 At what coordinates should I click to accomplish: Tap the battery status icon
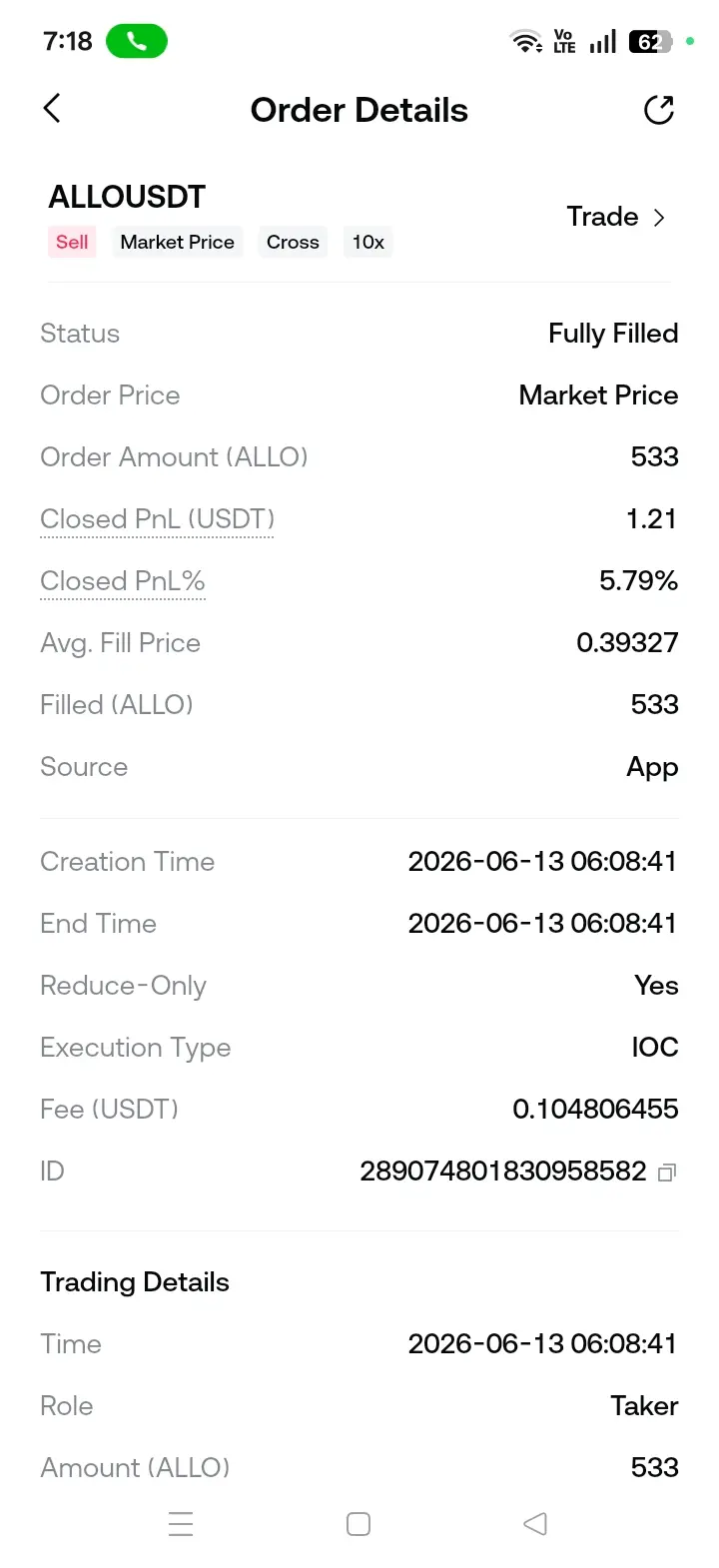(650, 42)
